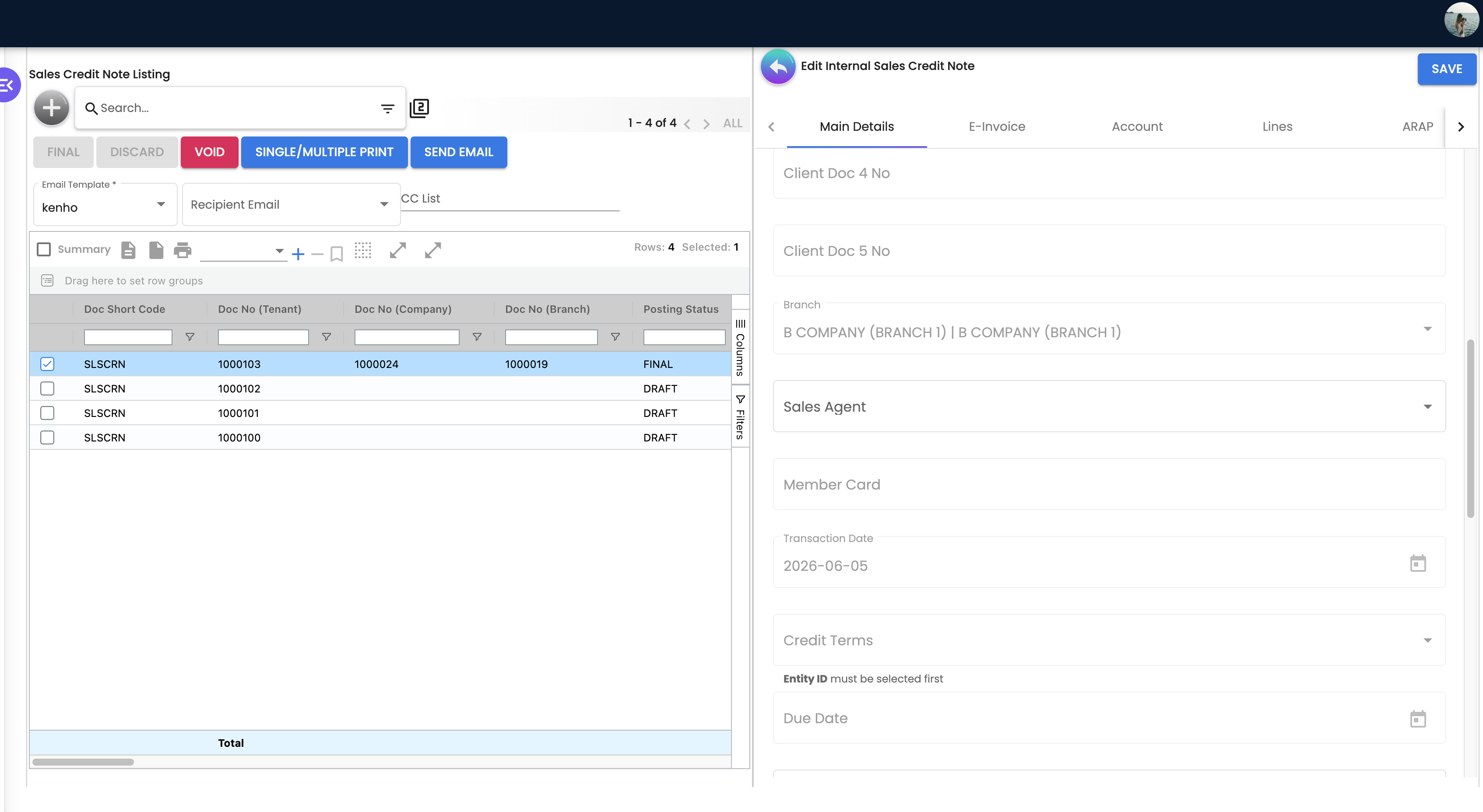Viewport: 1483px width, 812px height.
Task: Click the multi-page number 2 icon beside search
Action: [419, 108]
